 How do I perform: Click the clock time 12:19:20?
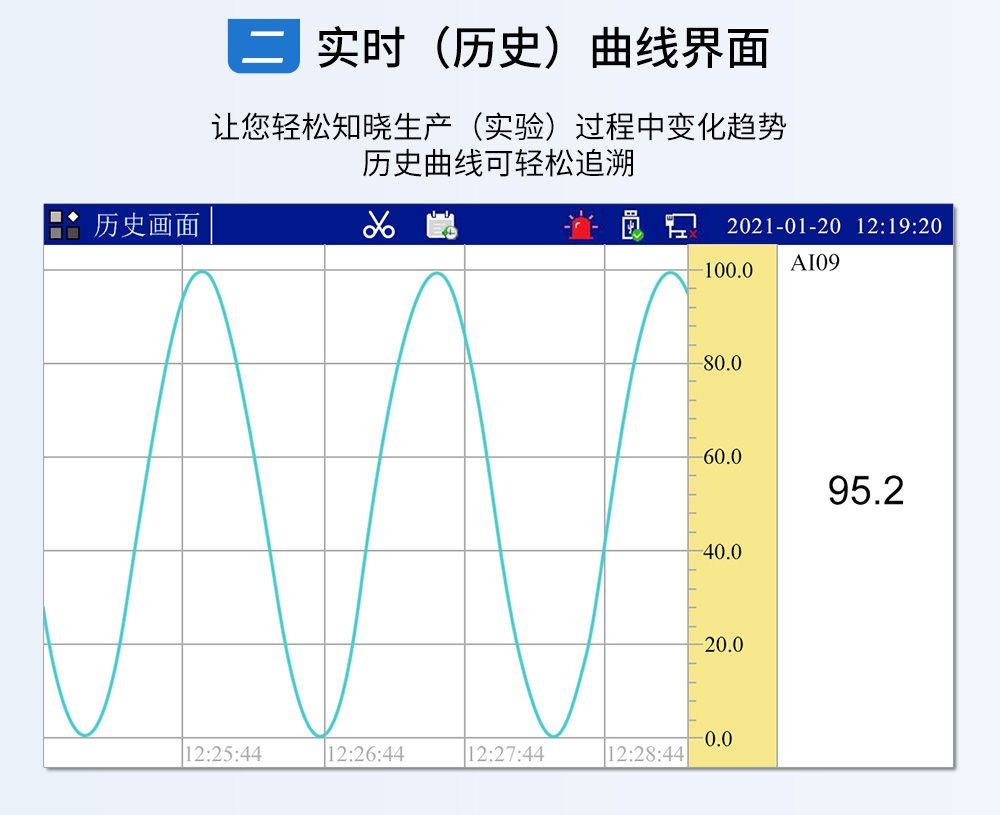(x=898, y=226)
